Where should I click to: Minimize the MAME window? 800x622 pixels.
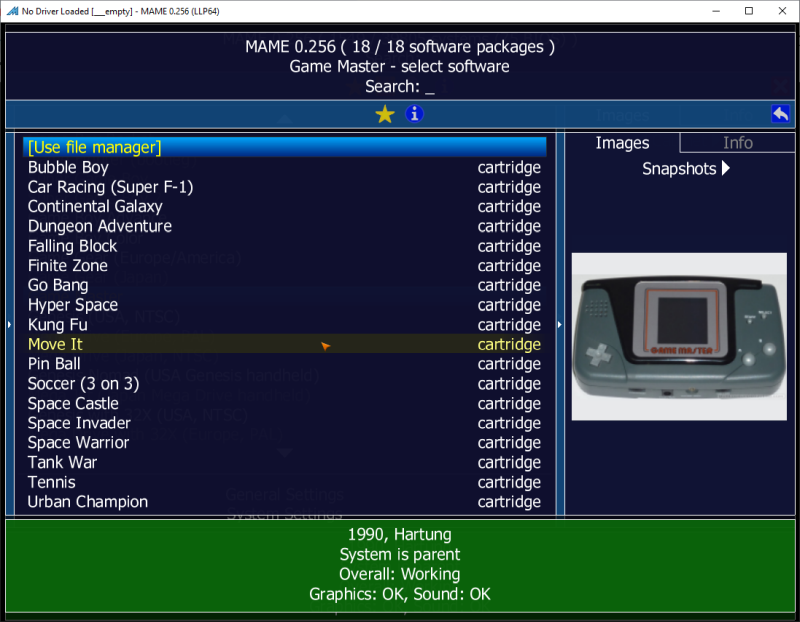(716, 11)
